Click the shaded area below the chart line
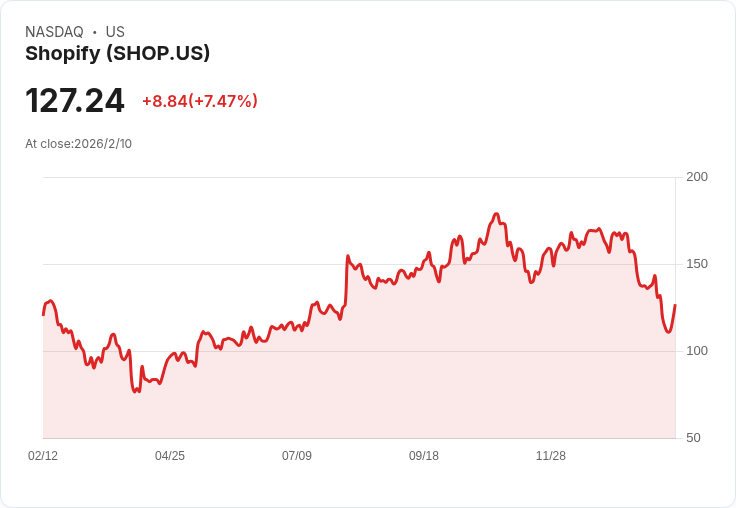The image size is (736, 508). (x=400, y=380)
